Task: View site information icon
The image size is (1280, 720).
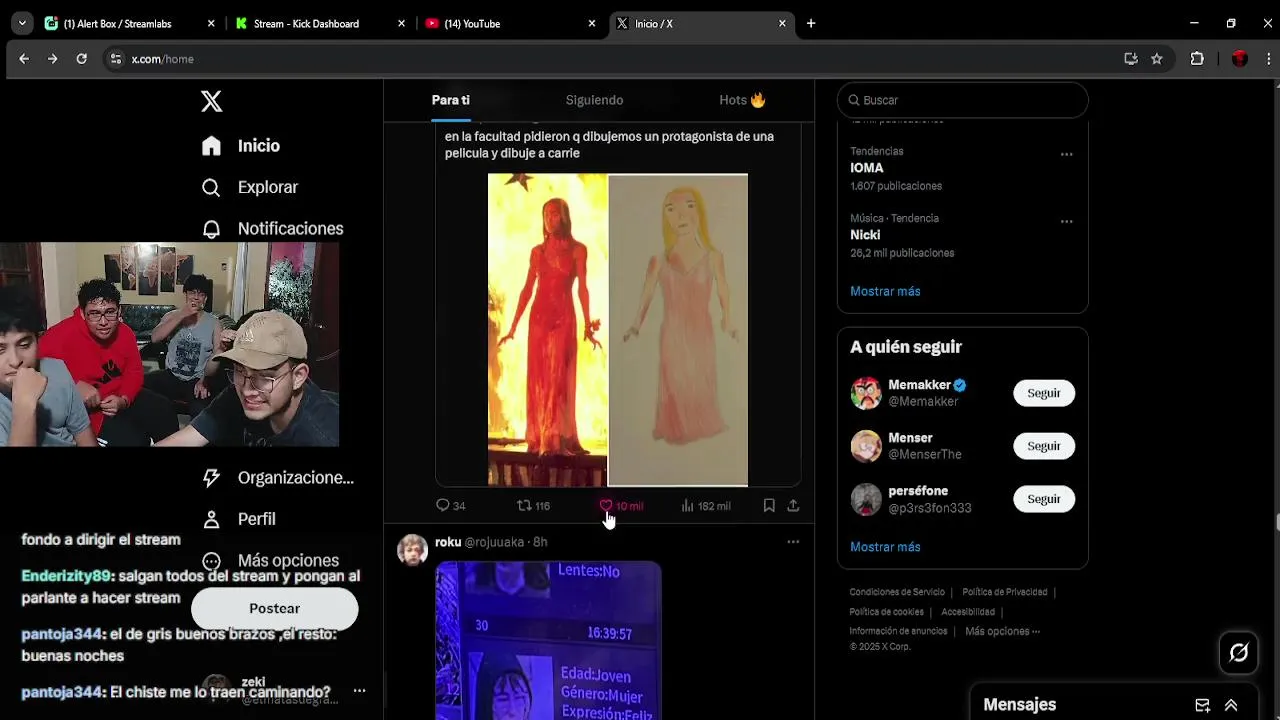Action: click(115, 59)
